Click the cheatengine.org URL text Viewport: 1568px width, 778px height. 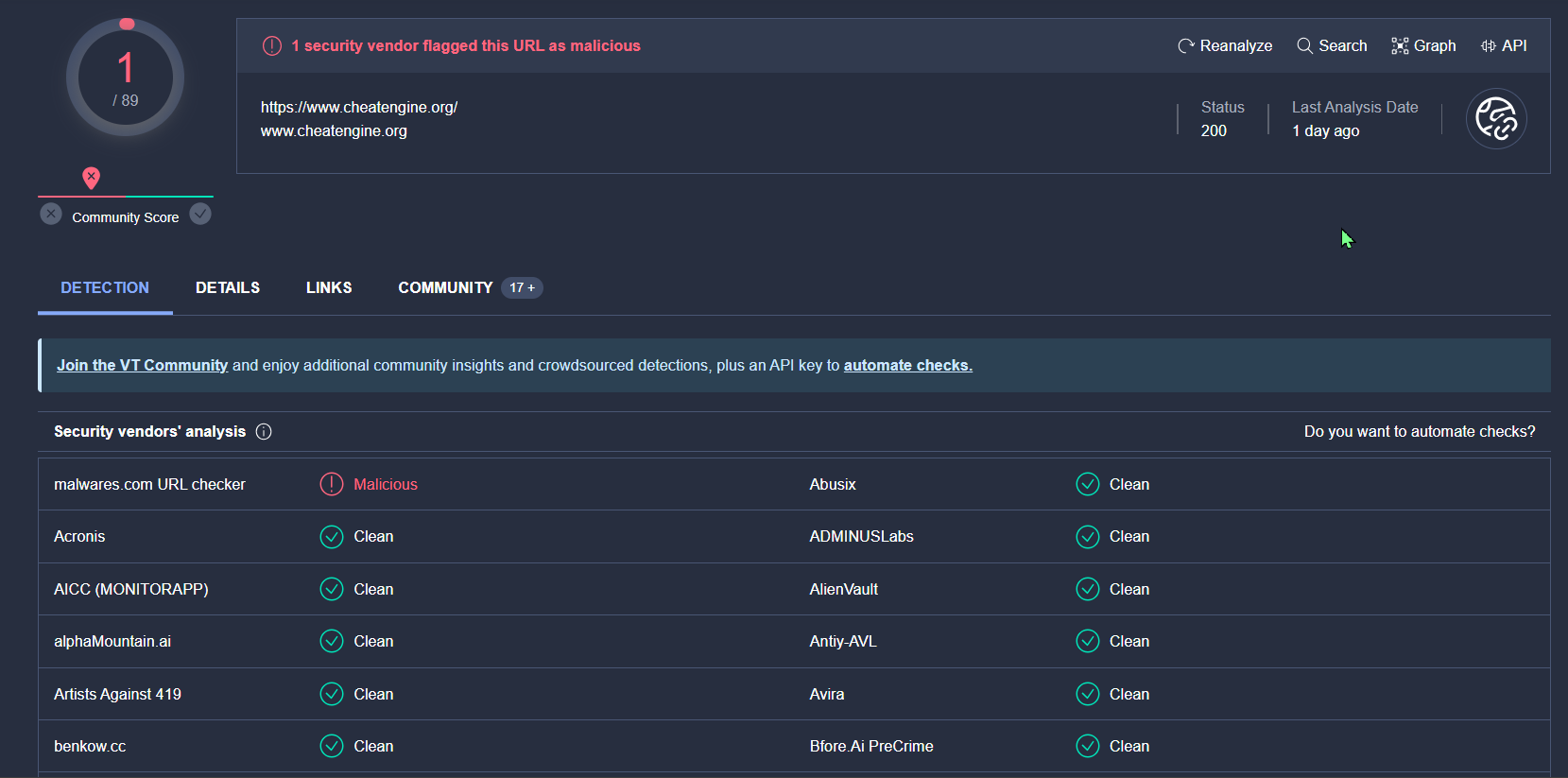tap(359, 107)
